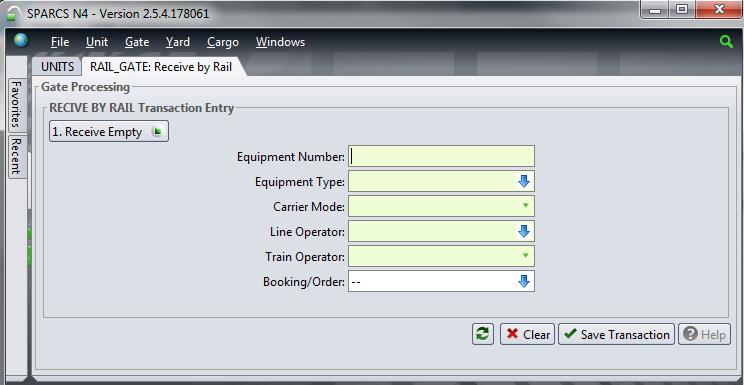Open the Favorites side panel
Image resolution: width=744 pixels, height=385 pixels.
tap(17, 105)
